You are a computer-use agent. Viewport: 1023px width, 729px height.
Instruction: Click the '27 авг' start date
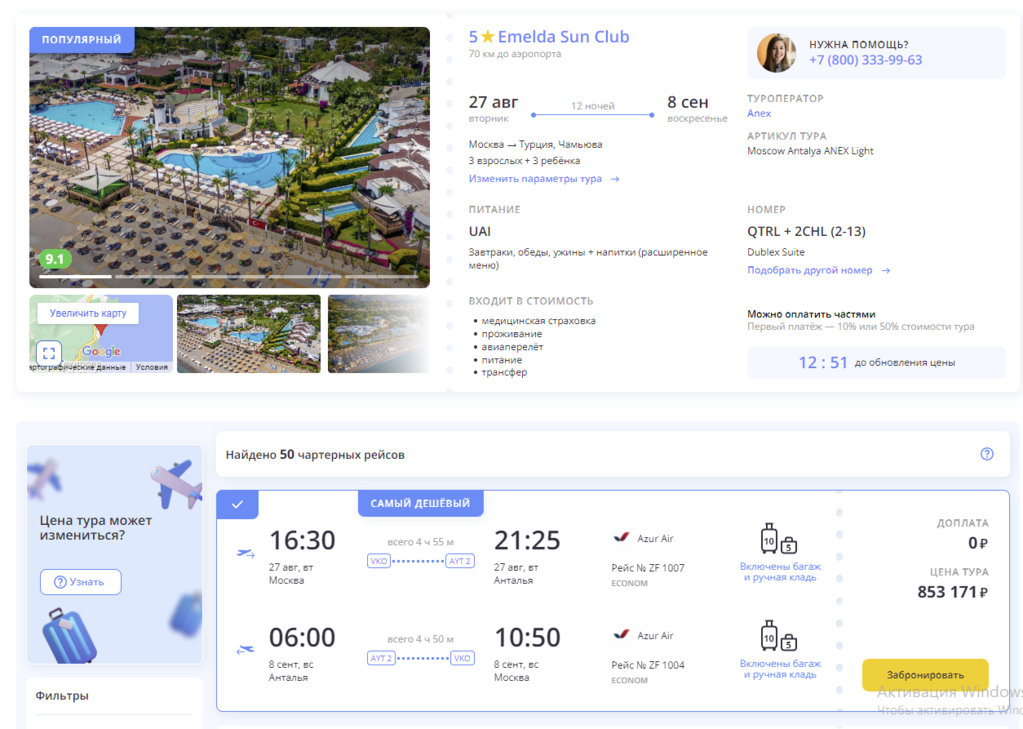(x=493, y=102)
